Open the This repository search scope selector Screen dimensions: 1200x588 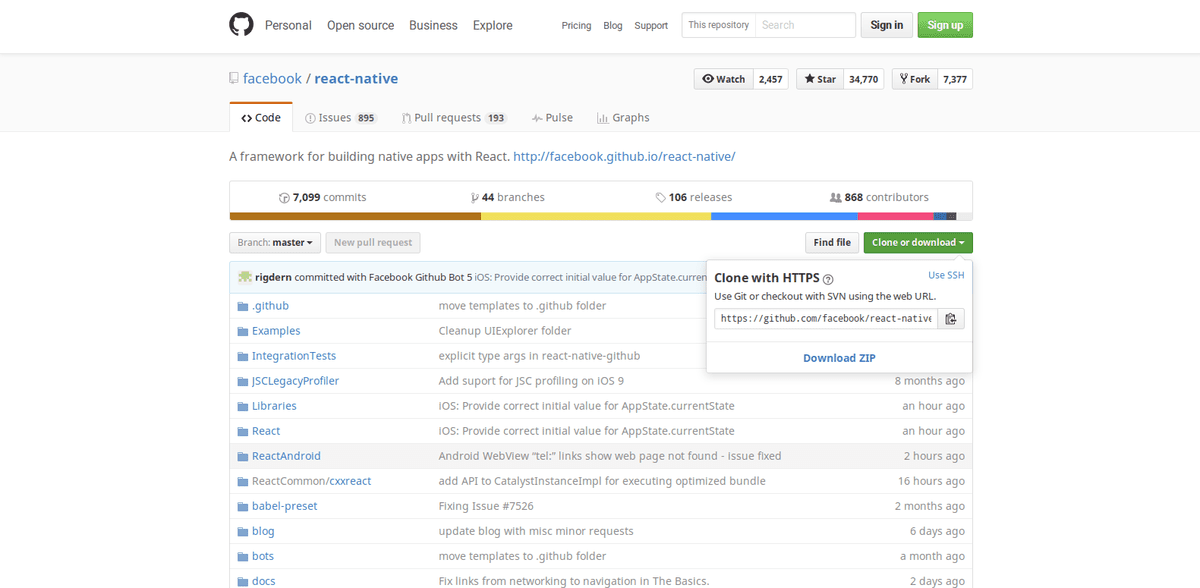(718, 25)
